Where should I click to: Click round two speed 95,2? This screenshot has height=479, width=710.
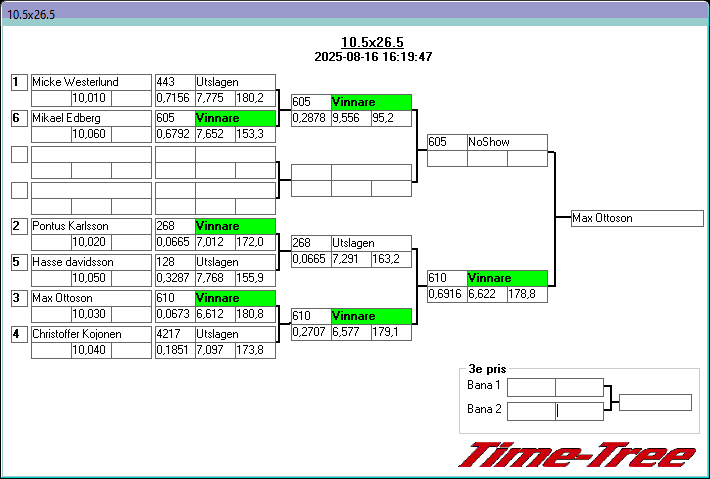391,118
